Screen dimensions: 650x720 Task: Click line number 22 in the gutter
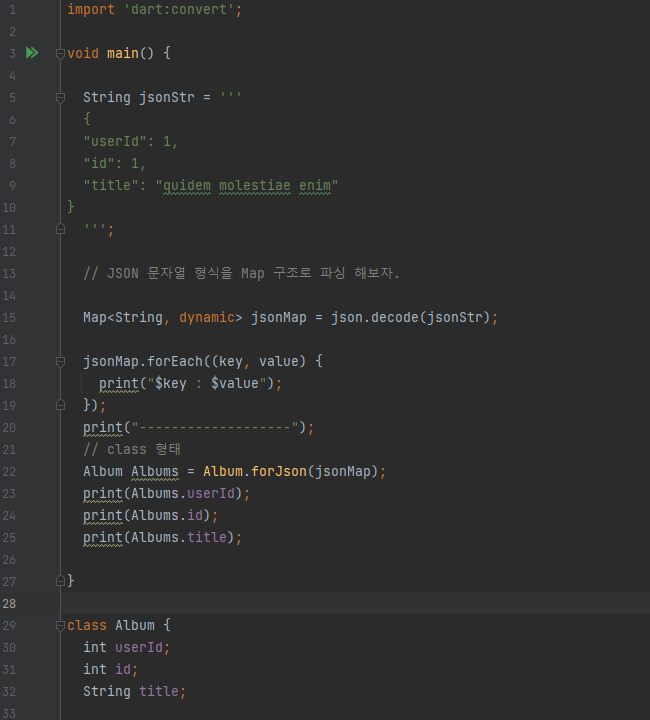pos(9,472)
